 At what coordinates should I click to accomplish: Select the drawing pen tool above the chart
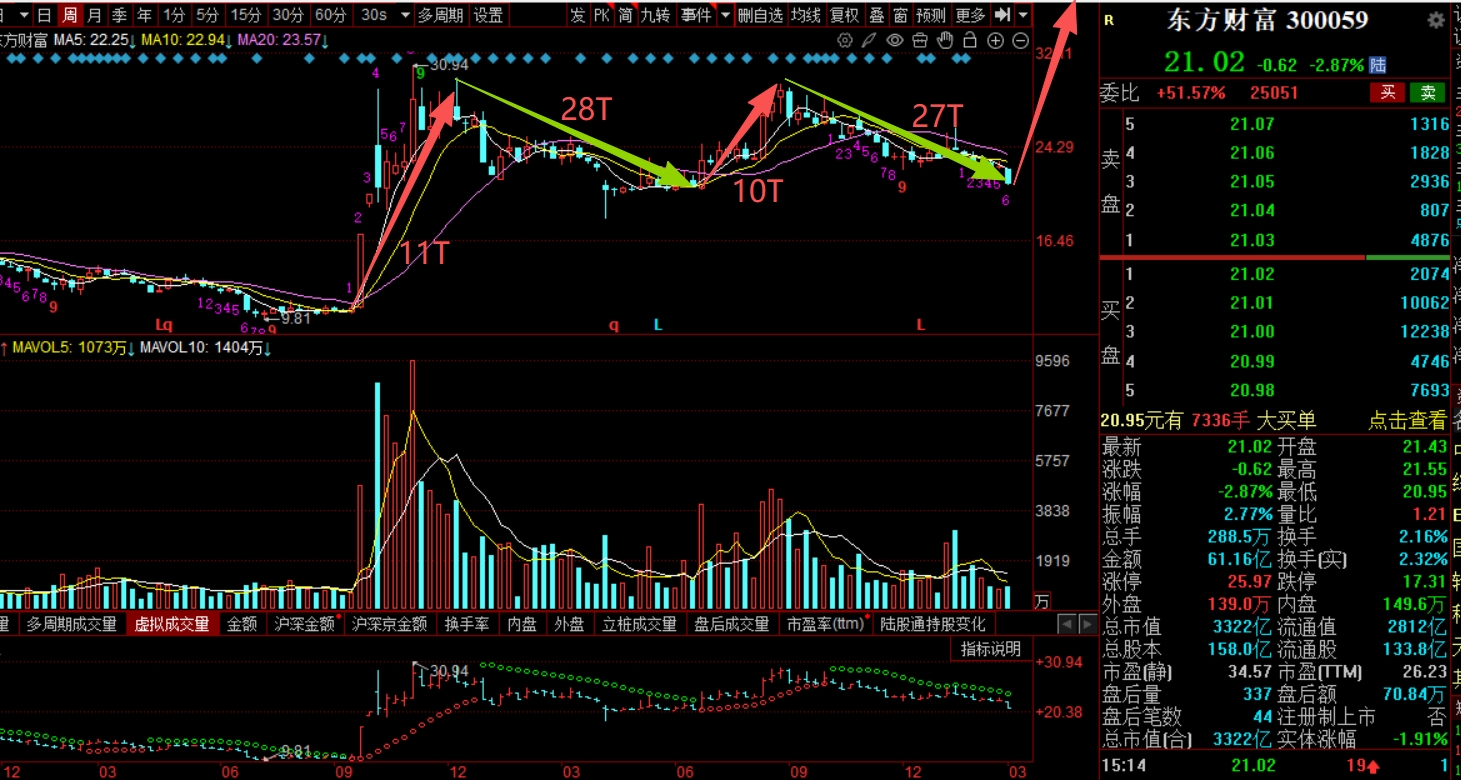click(869, 40)
